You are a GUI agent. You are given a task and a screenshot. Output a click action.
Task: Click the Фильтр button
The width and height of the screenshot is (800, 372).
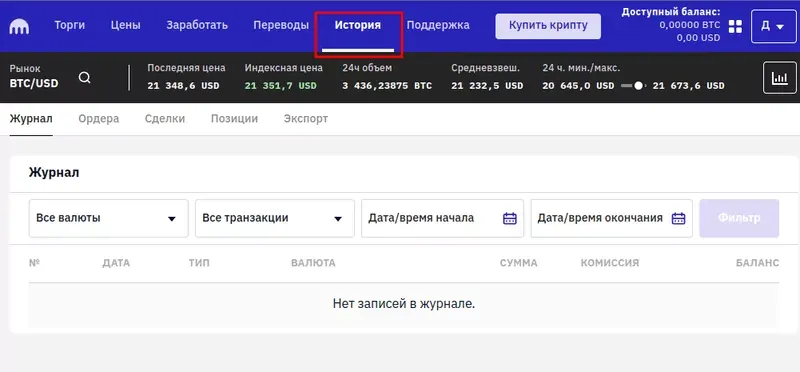(x=739, y=218)
